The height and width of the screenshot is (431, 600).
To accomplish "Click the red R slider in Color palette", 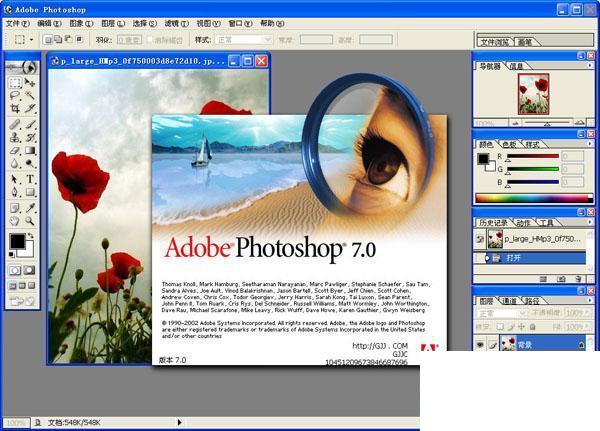I will click(x=533, y=156).
